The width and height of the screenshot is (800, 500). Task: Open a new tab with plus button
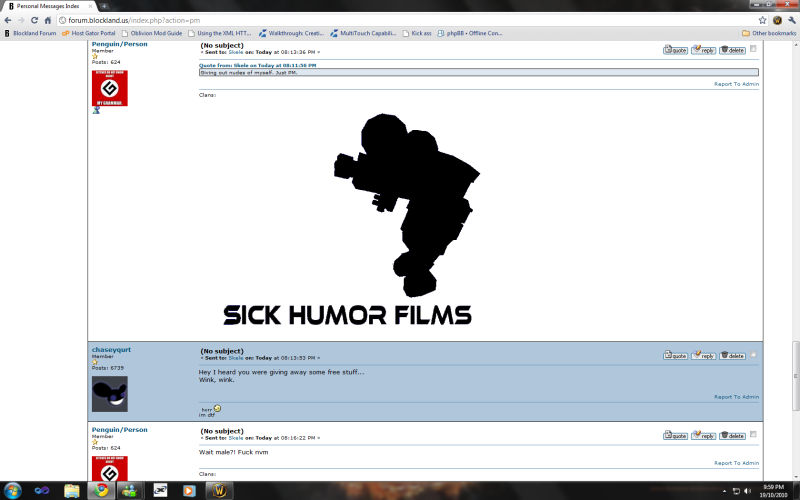[x=104, y=6]
